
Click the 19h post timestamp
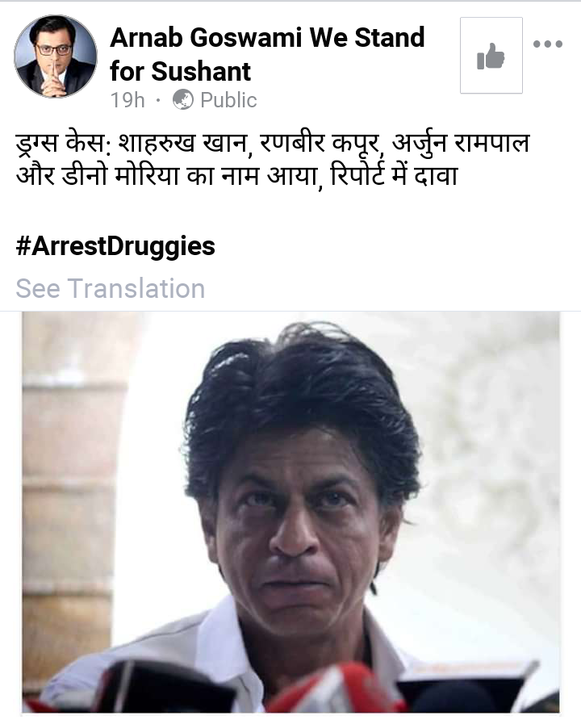[127, 100]
